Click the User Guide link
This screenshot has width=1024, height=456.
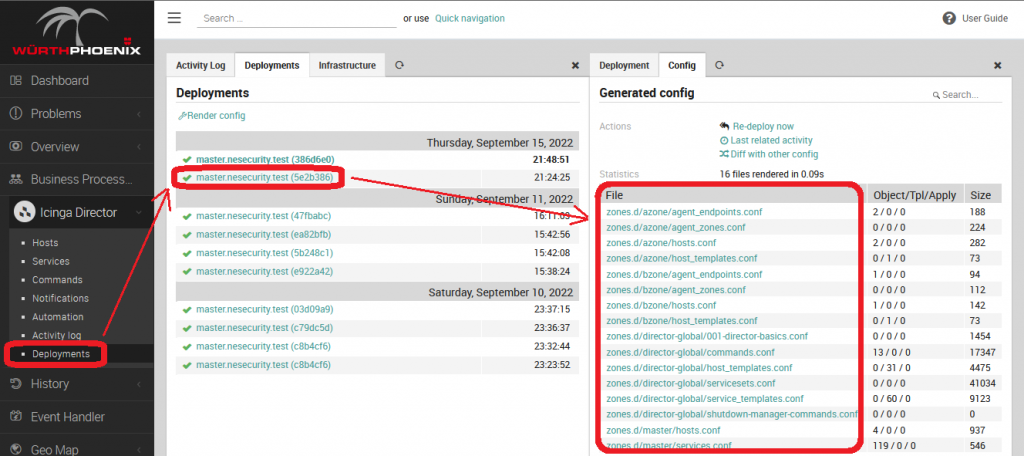point(985,18)
